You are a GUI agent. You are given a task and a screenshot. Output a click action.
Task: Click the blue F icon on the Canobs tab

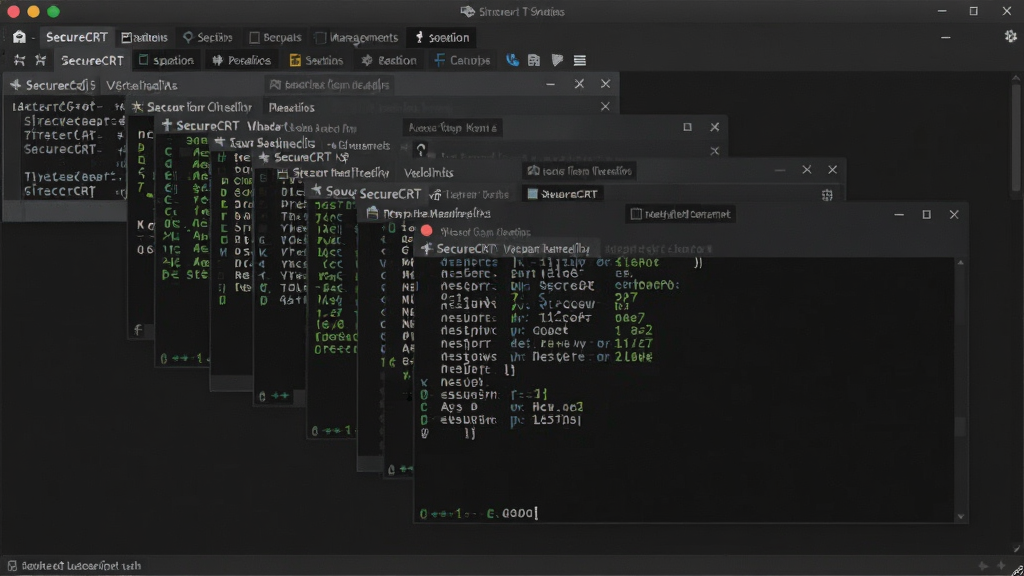440,60
